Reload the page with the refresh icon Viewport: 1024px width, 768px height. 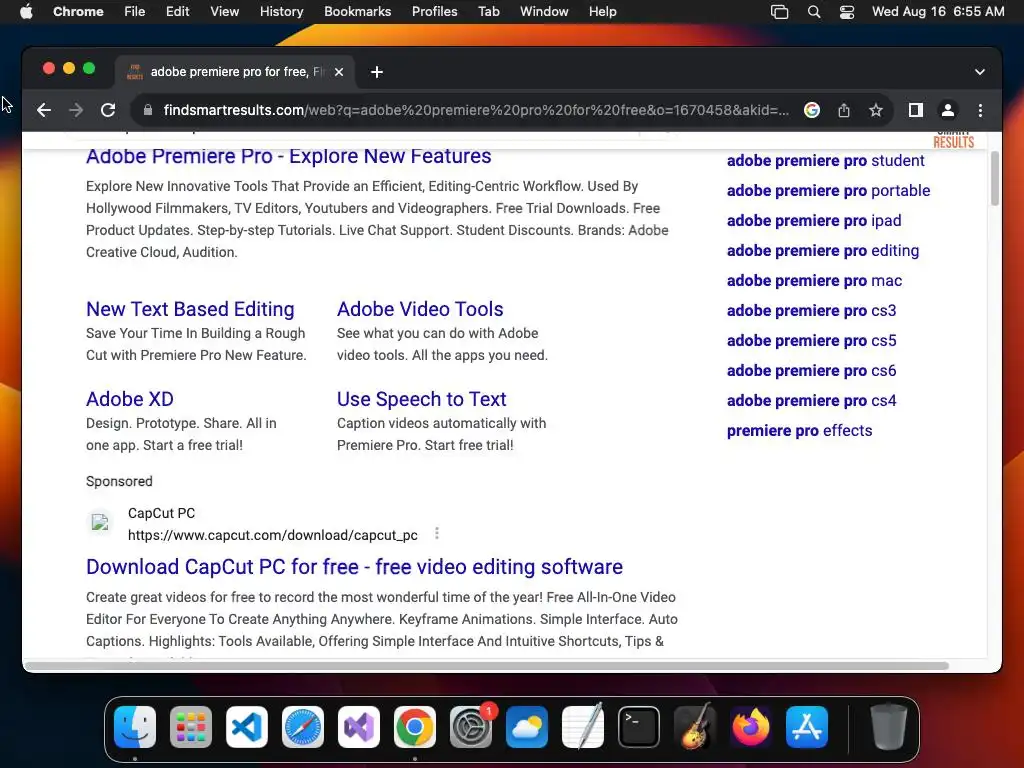coord(108,110)
